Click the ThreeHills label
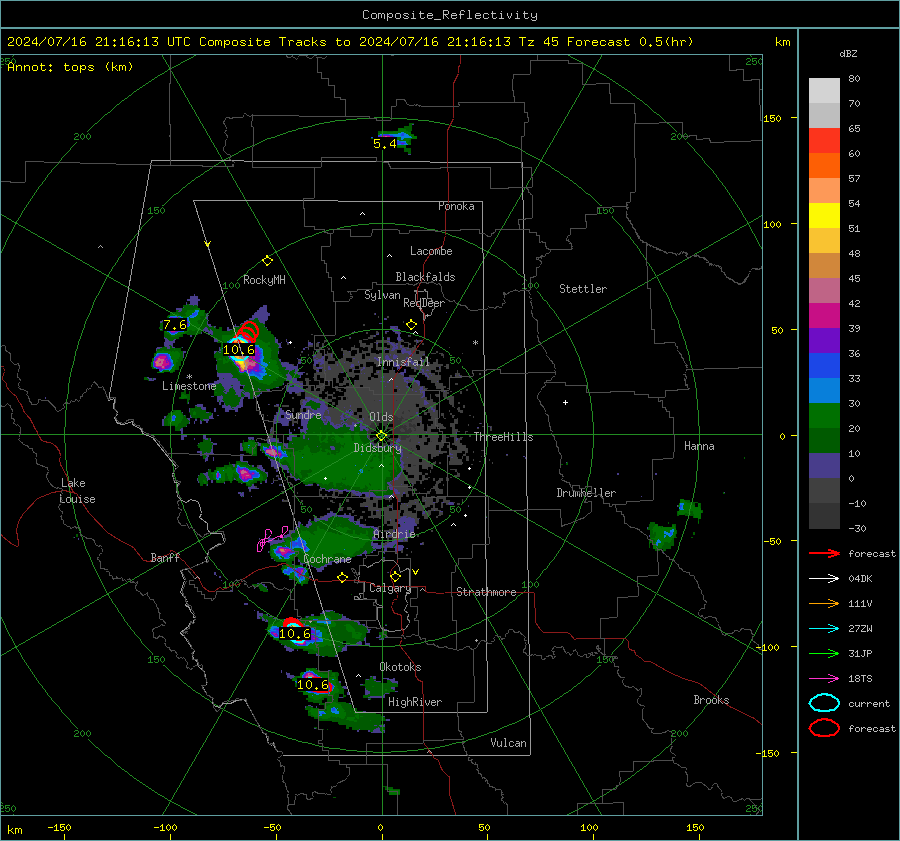 (503, 437)
